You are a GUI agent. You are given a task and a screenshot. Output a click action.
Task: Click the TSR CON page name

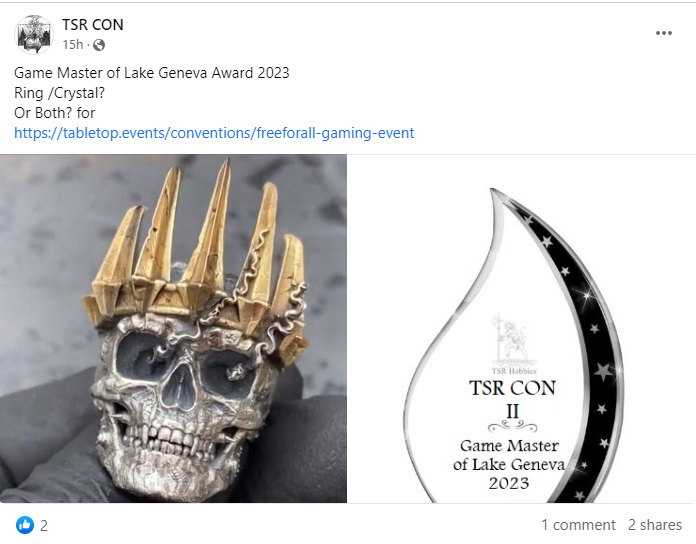pos(93,25)
